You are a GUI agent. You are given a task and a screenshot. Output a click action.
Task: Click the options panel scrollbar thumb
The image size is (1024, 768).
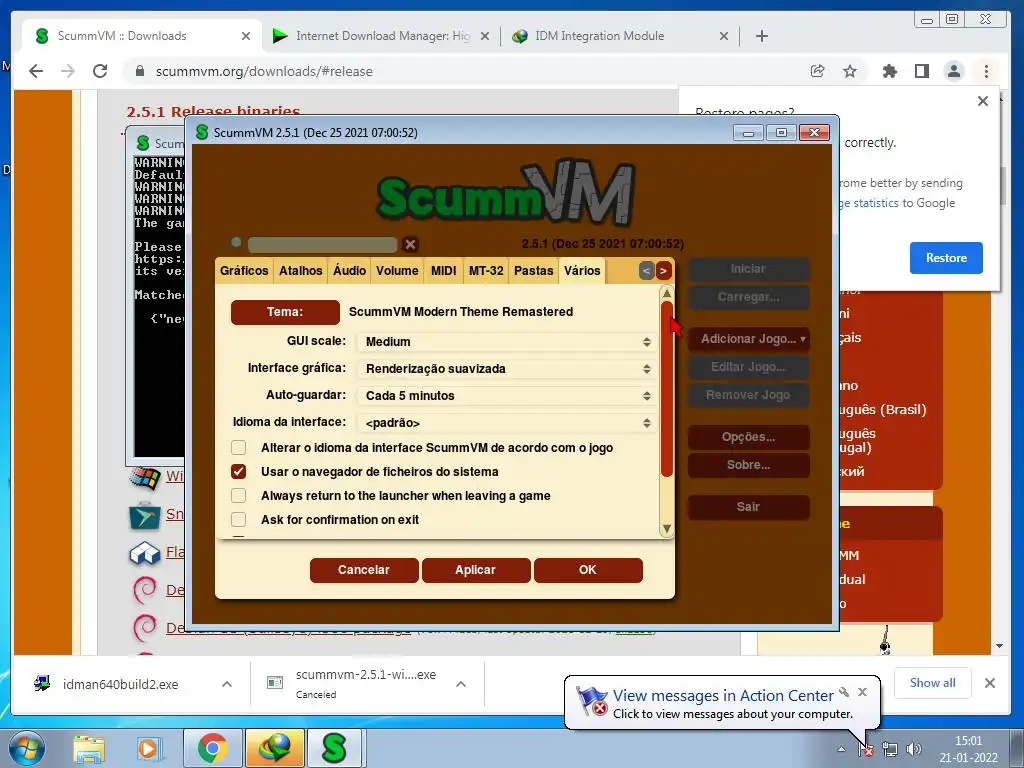pos(667,389)
